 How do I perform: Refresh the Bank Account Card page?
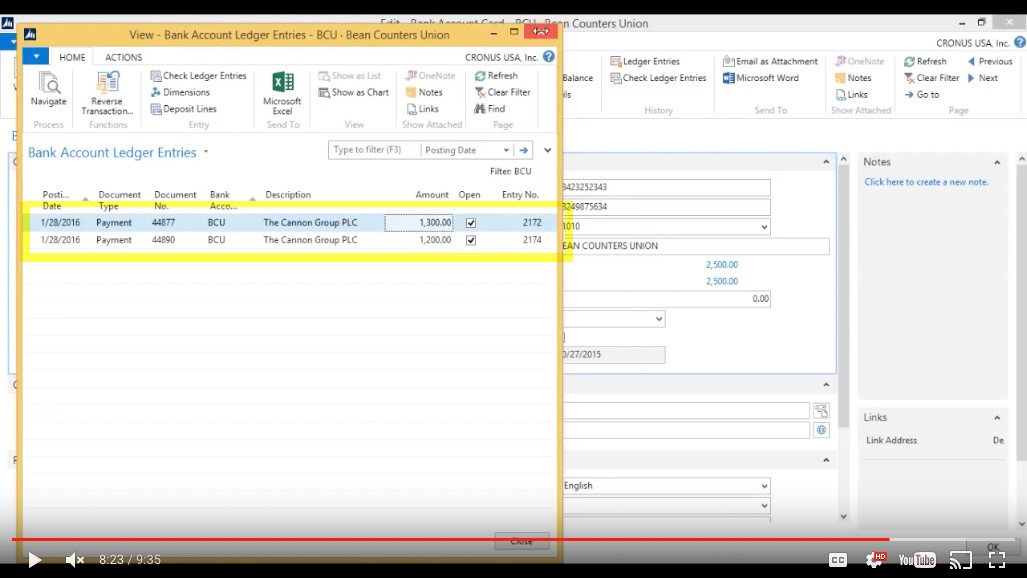pos(925,61)
